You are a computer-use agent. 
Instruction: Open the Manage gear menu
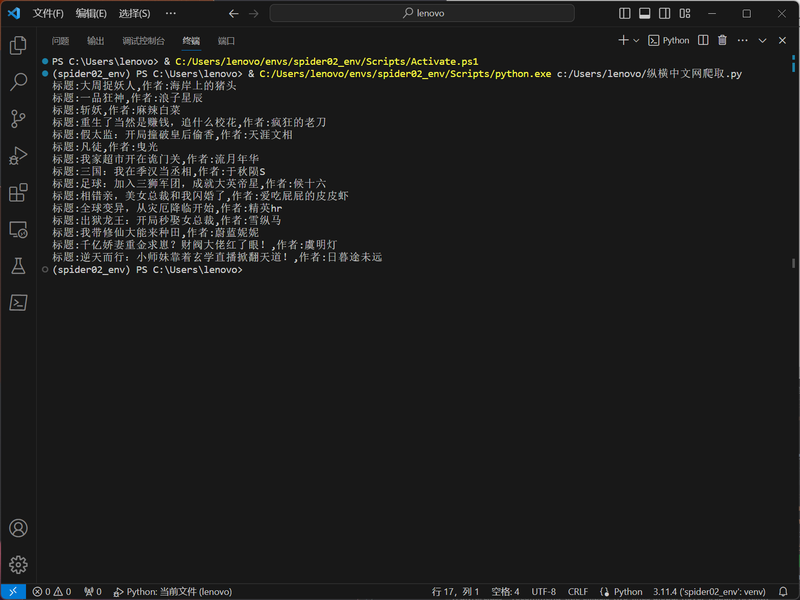pos(18,565)
